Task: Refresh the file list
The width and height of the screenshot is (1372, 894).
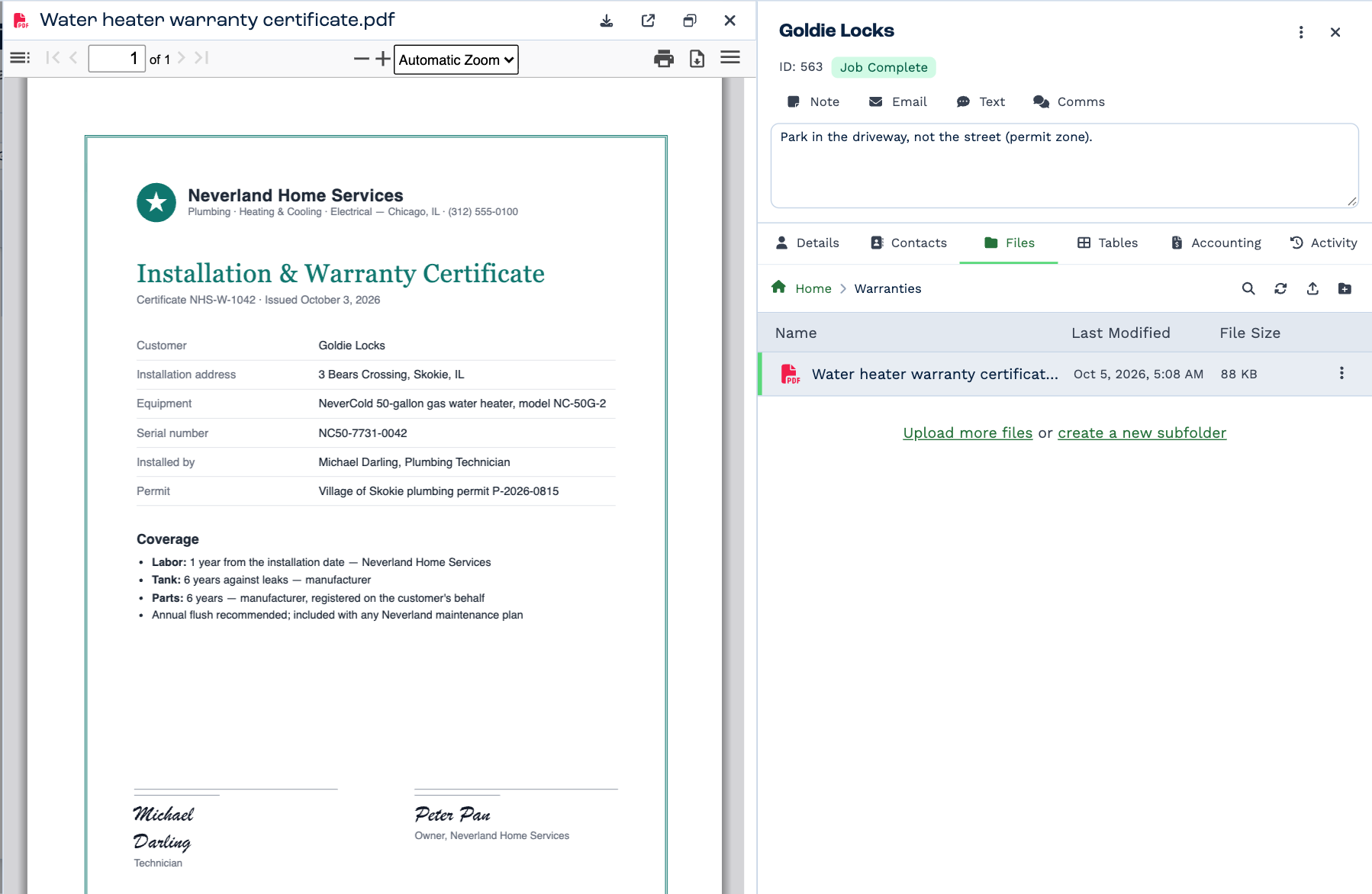Action: [x=1280, y=288]
